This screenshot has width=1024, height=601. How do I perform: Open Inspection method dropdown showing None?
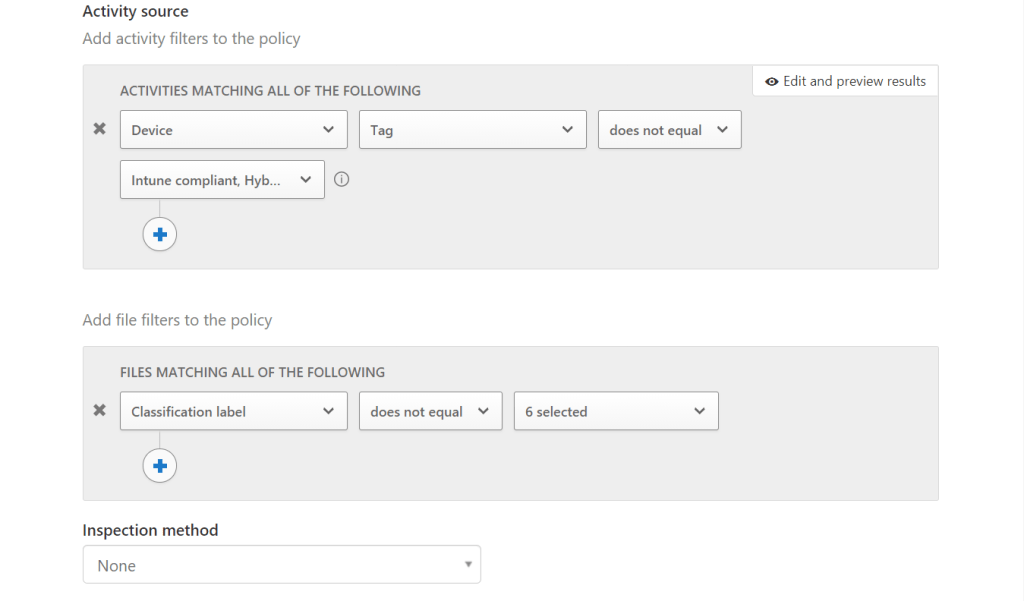(281, 565)
